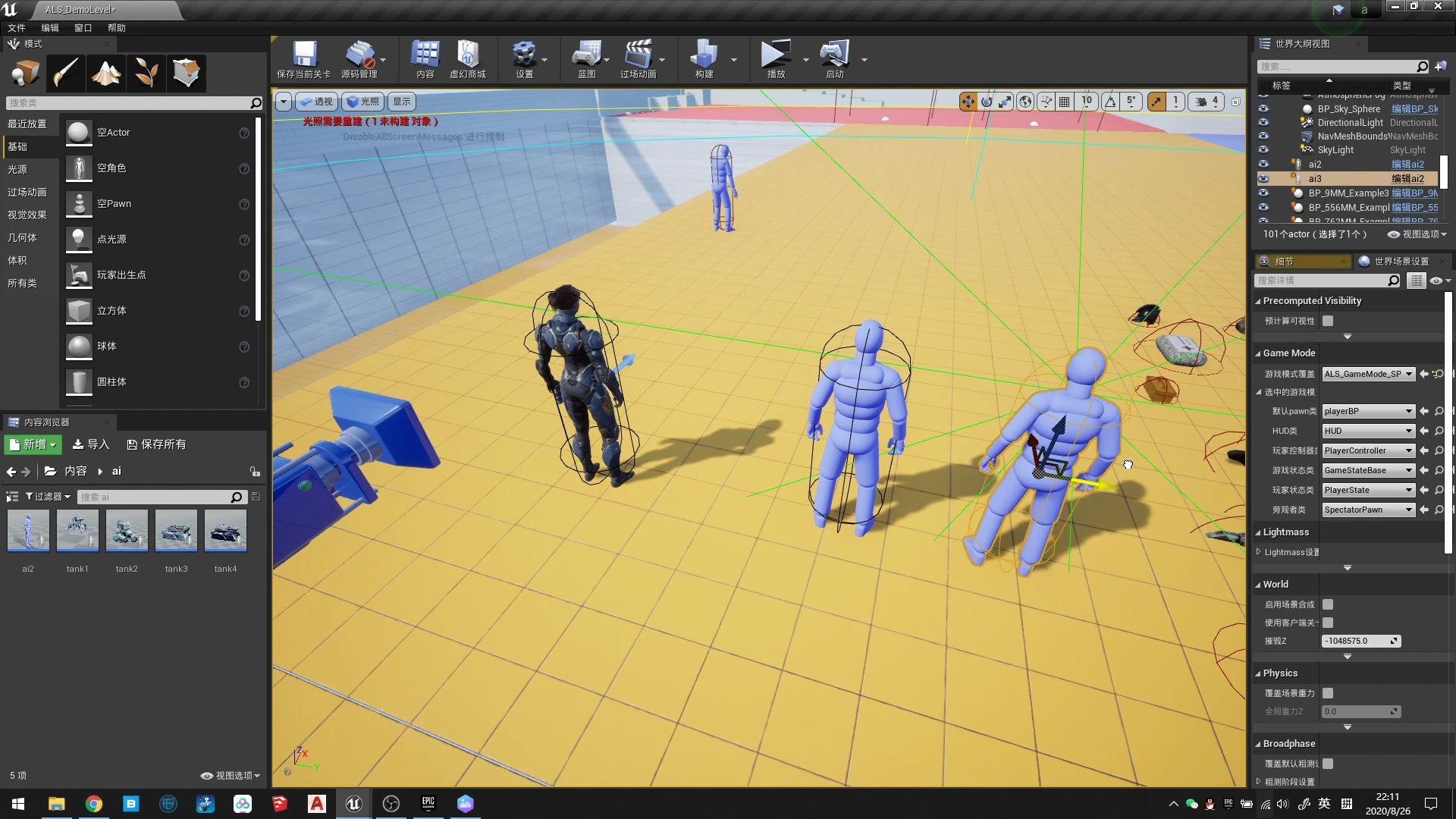Viewport: 1456px width, 819px height.
Task: Click the 编辑ai2 link for actor ai3
Action: [1407, 178]
